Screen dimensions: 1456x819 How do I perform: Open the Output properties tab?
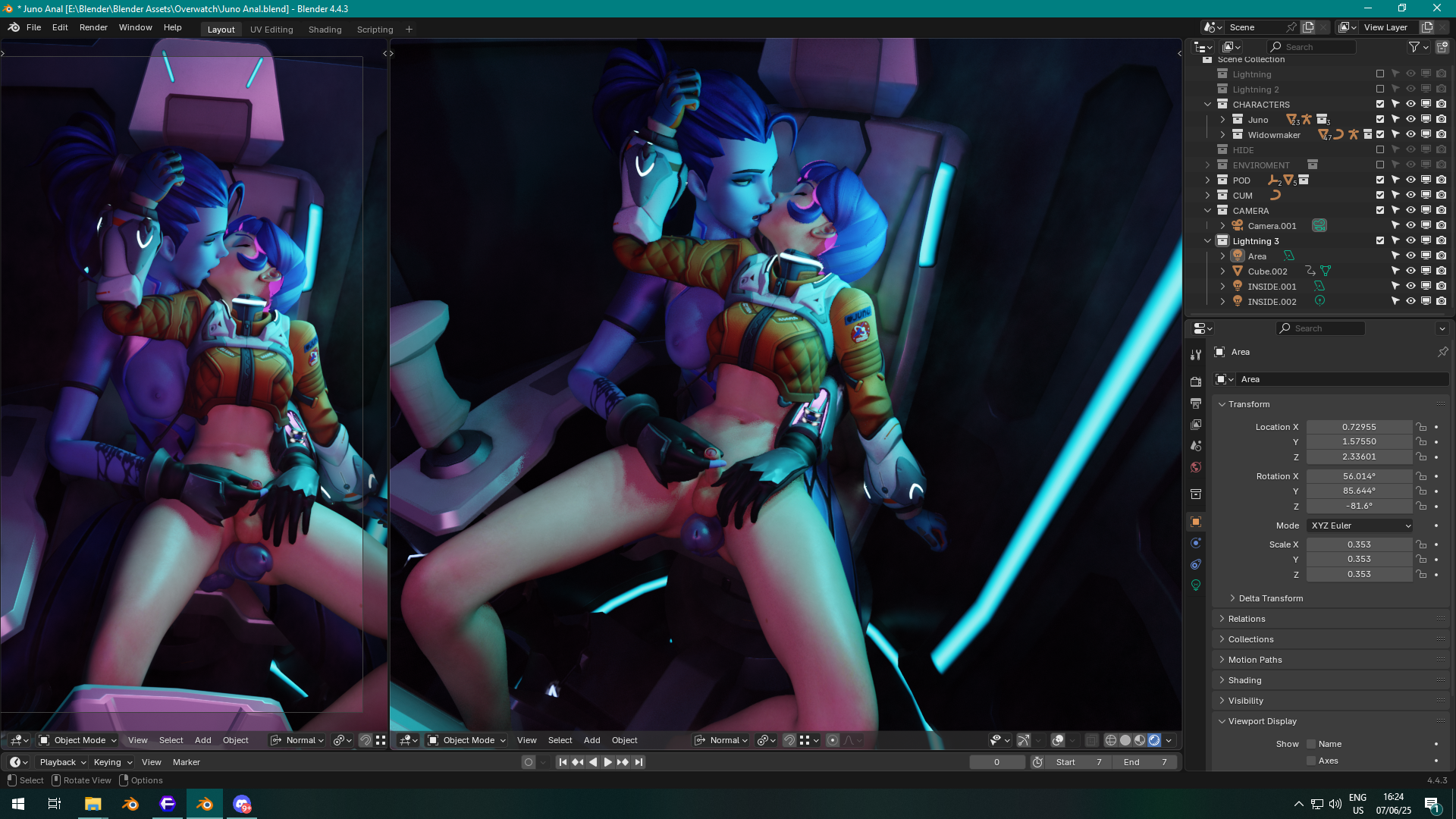1196,403
